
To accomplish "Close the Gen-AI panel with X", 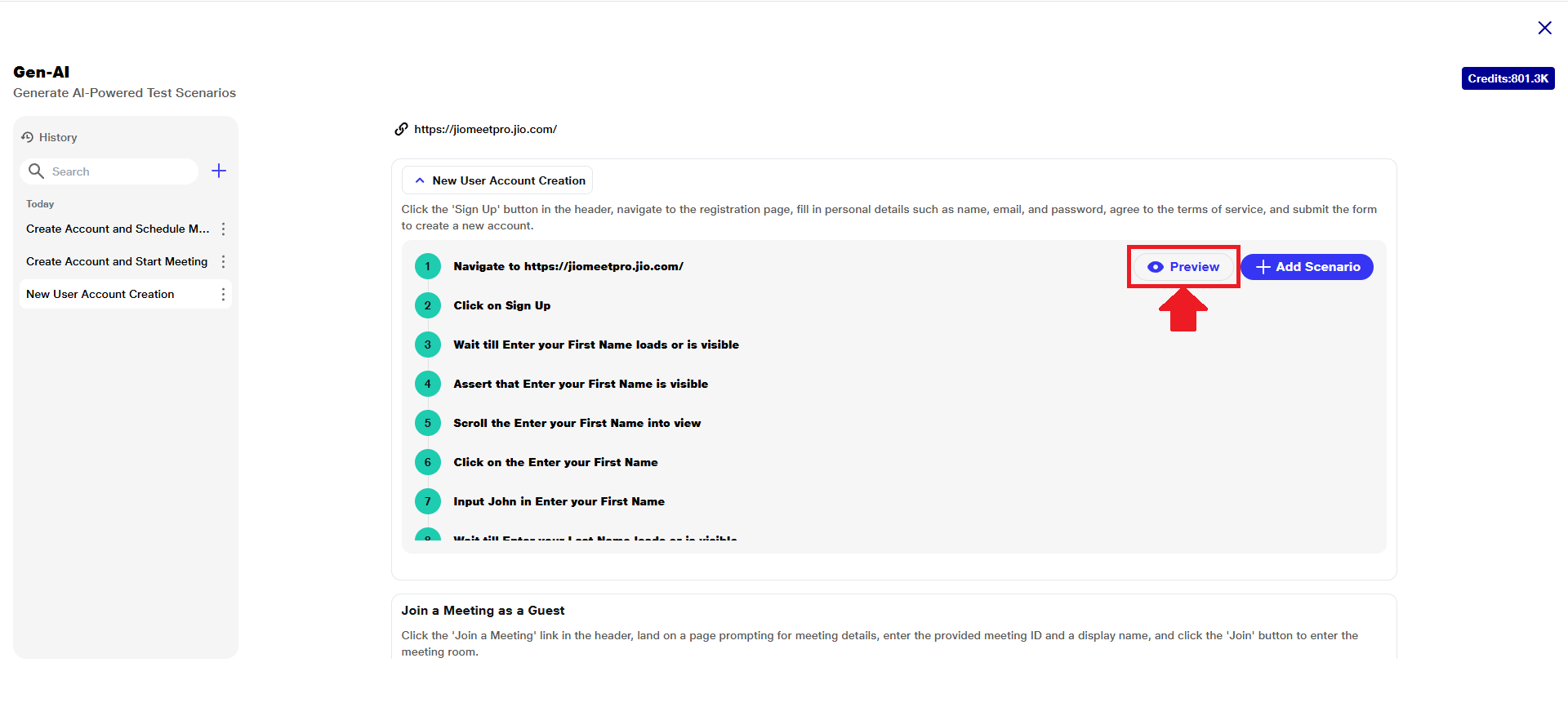I will point(1544,28).
